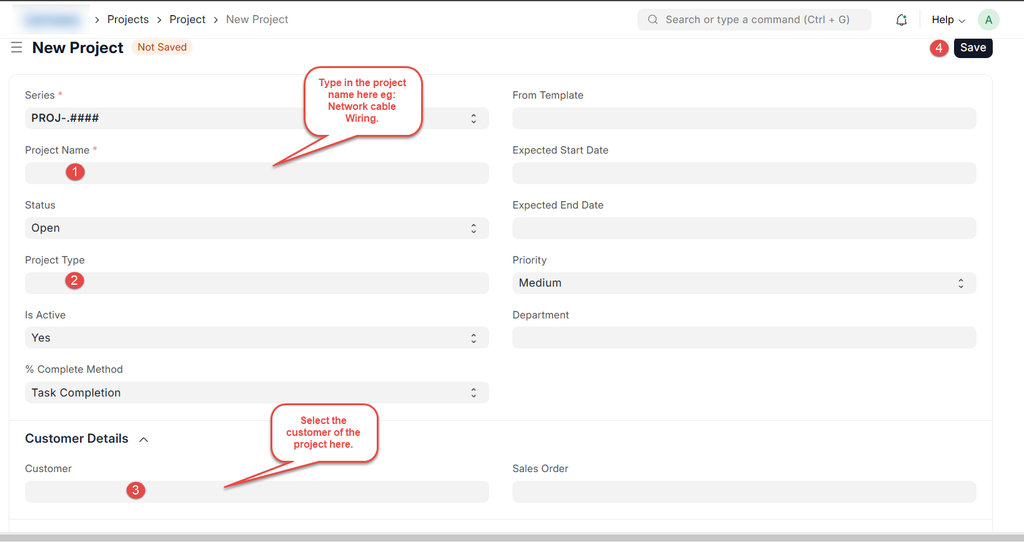Image resolution: width=1024 pixels, height=542 pixels.
Task: Open the Series PROJ-.#### dropdown
Action: [256, 118]
